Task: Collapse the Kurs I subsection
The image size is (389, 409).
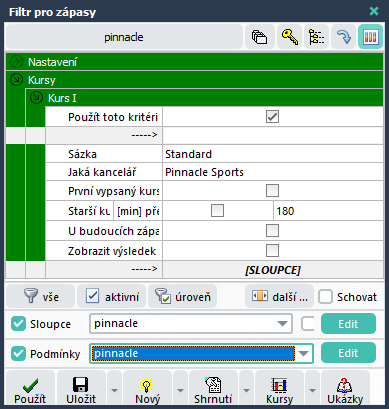Action: pos(36,98)
